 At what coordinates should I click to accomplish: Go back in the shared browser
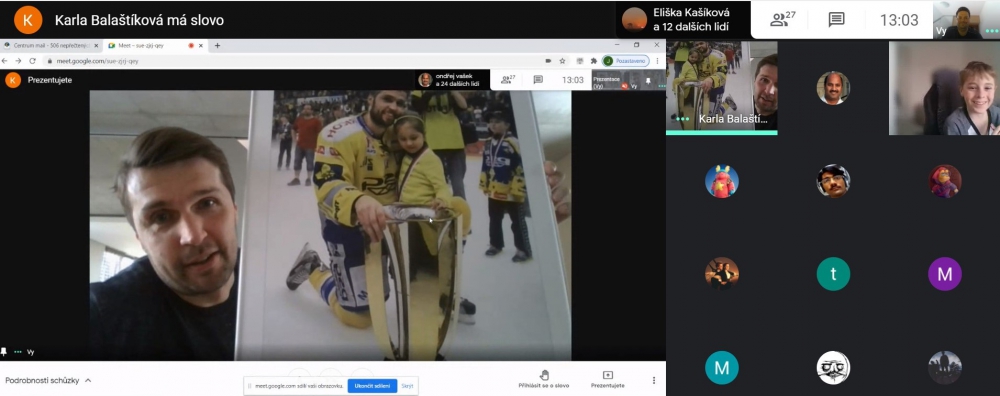click(x=5, y=61)
